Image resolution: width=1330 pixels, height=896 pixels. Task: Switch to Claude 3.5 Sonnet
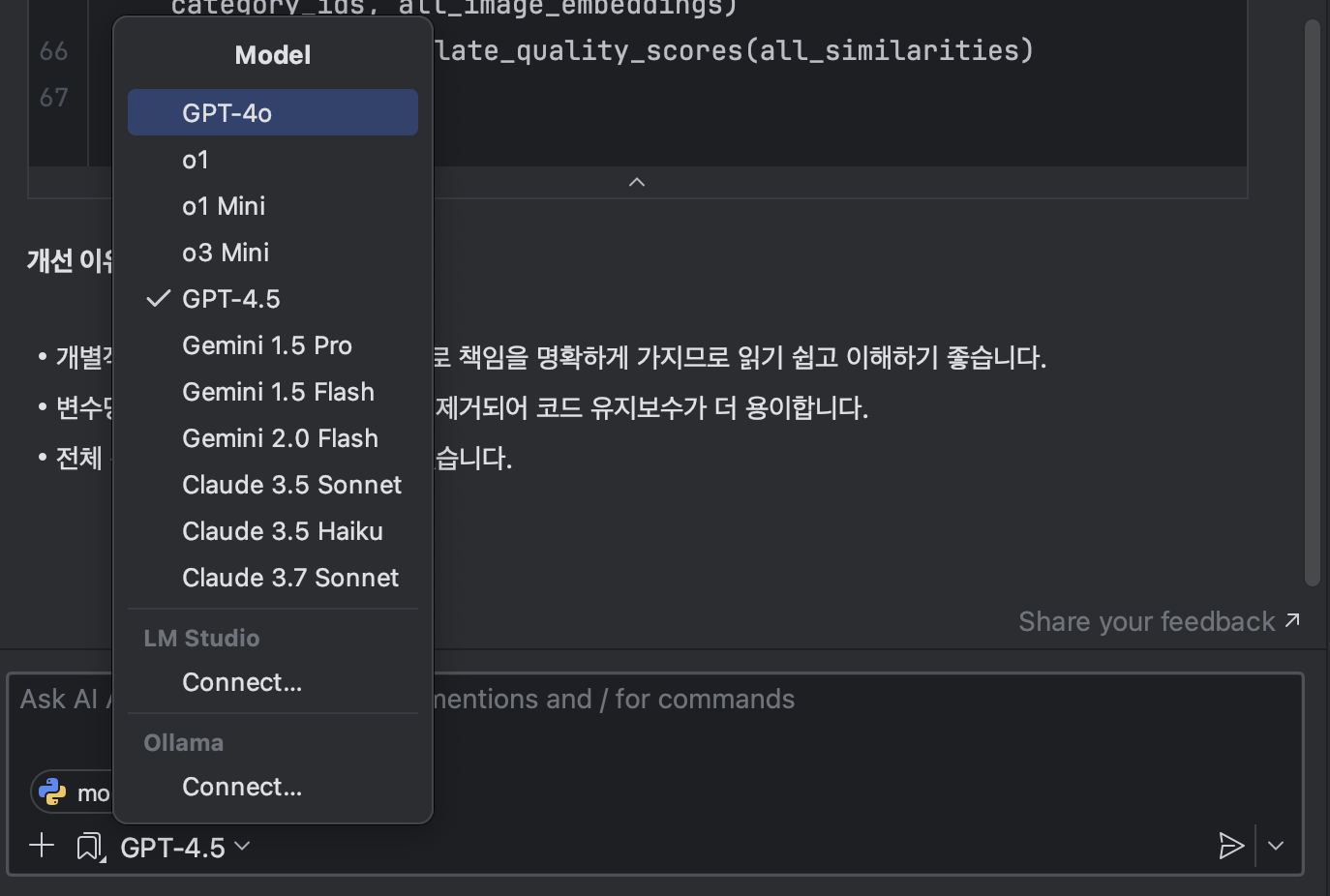click(x=272, y=485)
